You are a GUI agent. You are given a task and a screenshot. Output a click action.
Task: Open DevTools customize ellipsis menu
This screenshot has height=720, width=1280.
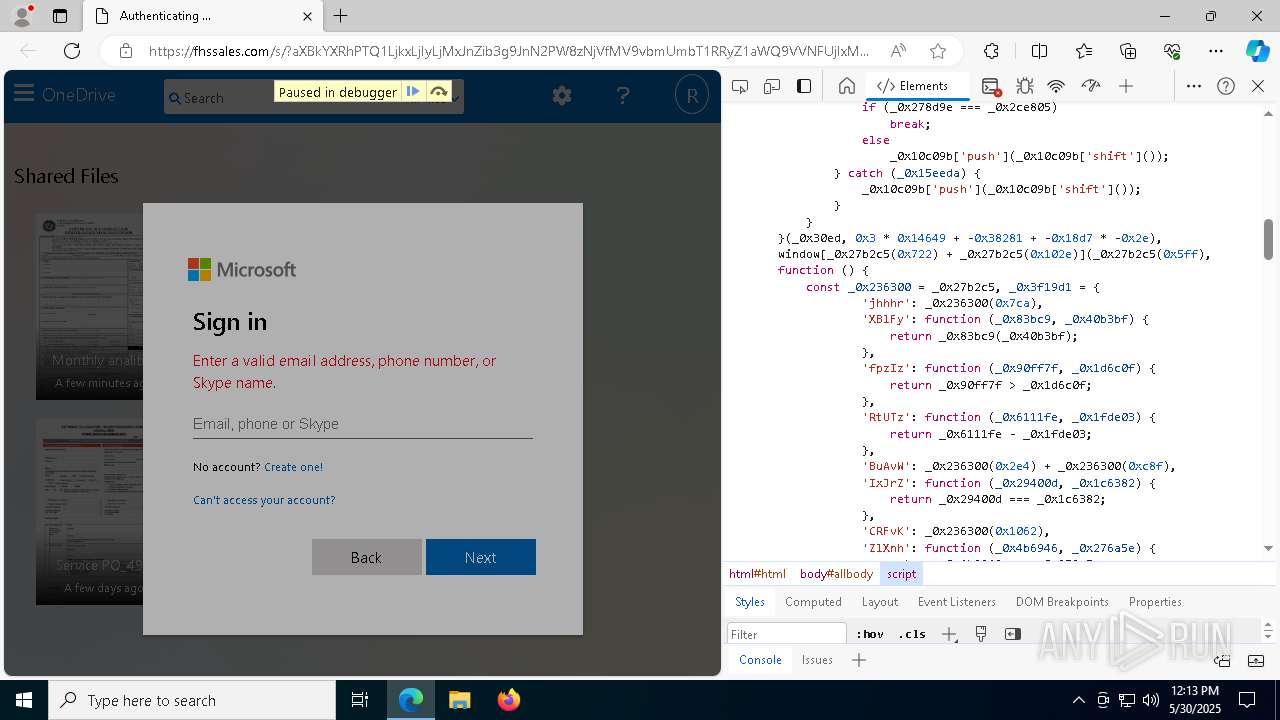pyautogui.click(x=1193, y=86)
